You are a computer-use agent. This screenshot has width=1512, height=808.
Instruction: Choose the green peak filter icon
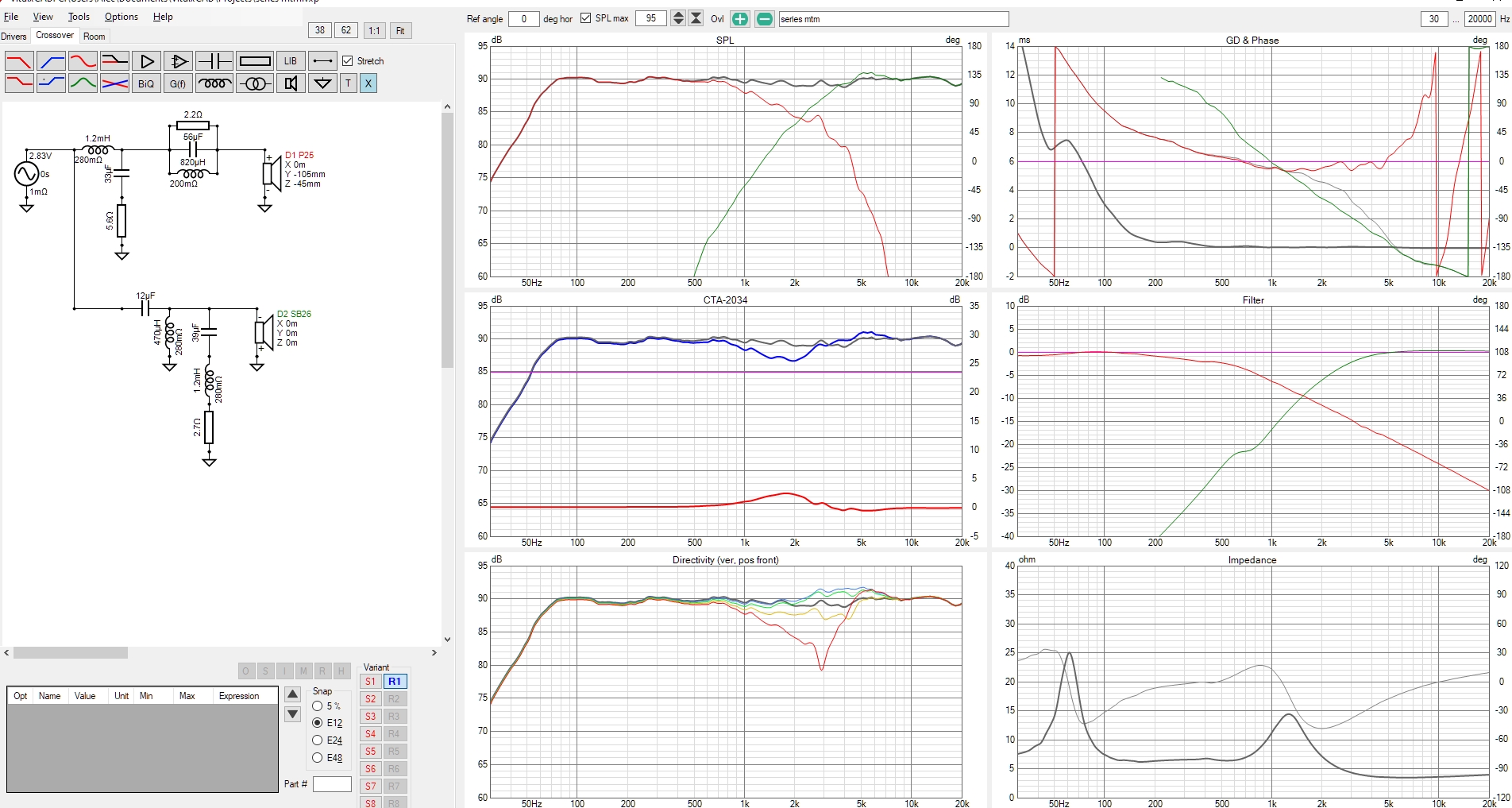[x=83, y=83]
